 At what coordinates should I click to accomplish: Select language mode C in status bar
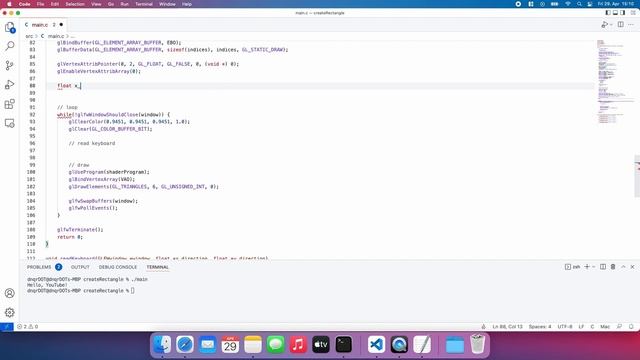(x=592, y=327)
